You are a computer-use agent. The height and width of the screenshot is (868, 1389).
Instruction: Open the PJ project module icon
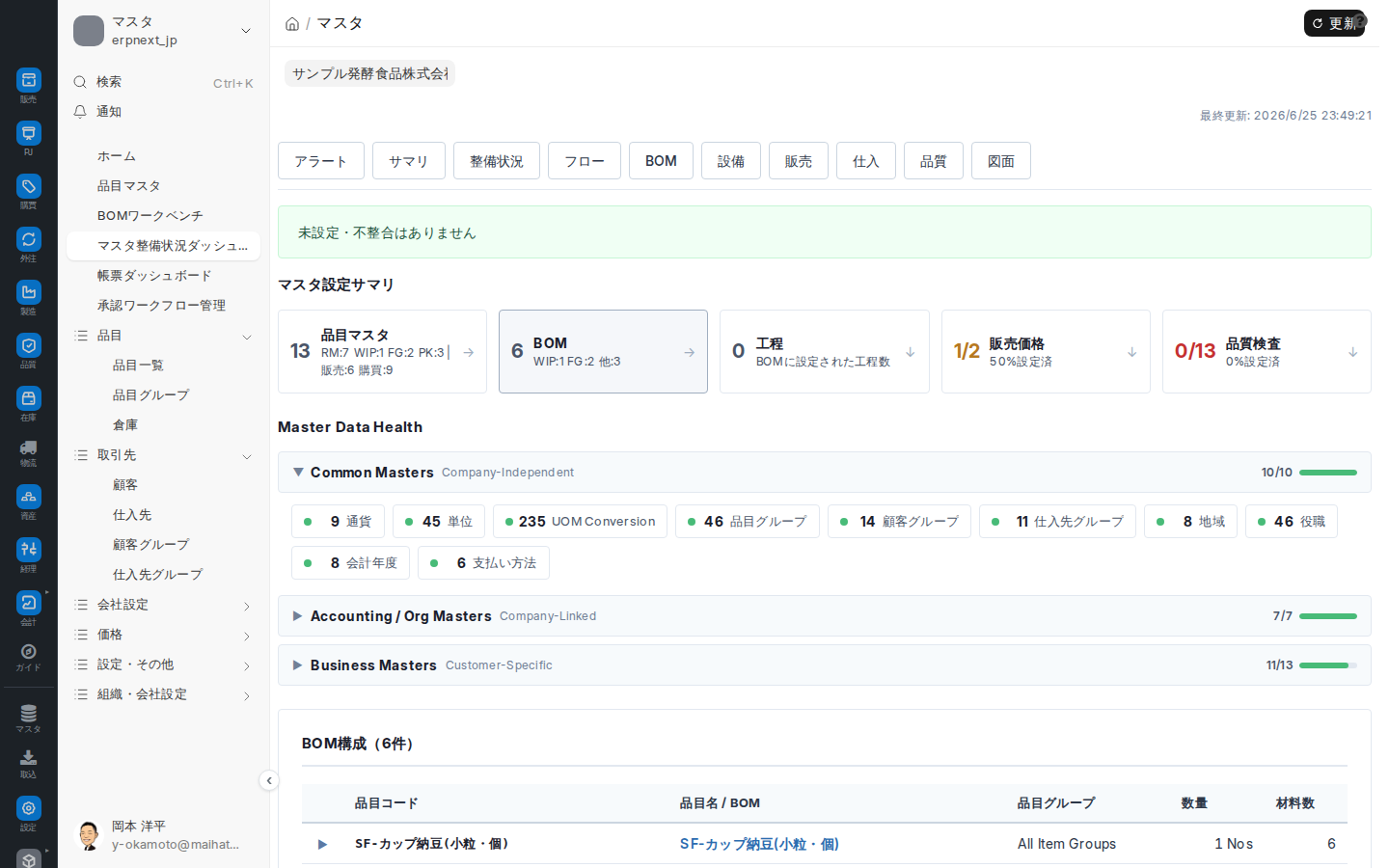(x=29, y=133)
